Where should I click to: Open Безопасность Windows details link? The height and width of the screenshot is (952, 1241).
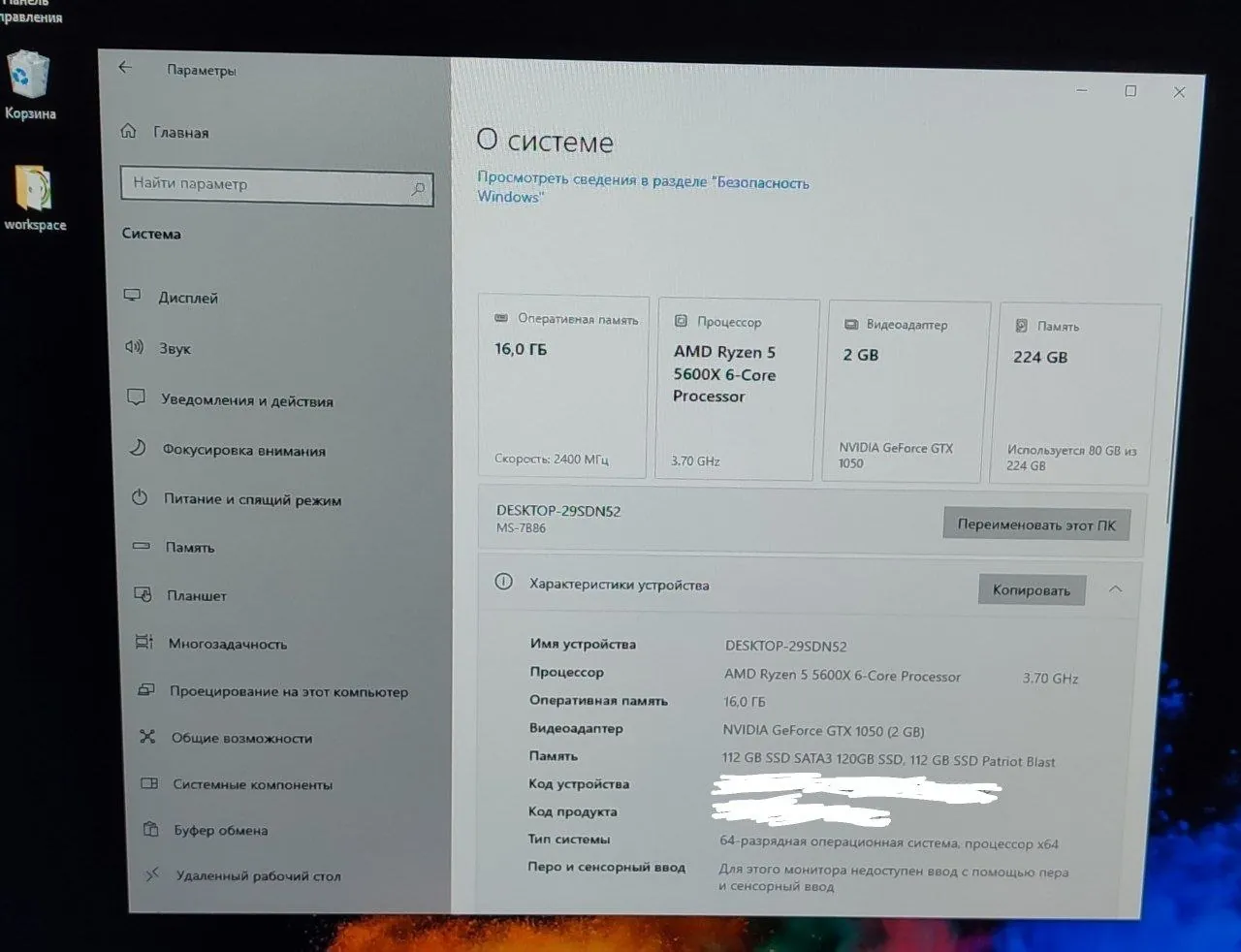(643, 188)
